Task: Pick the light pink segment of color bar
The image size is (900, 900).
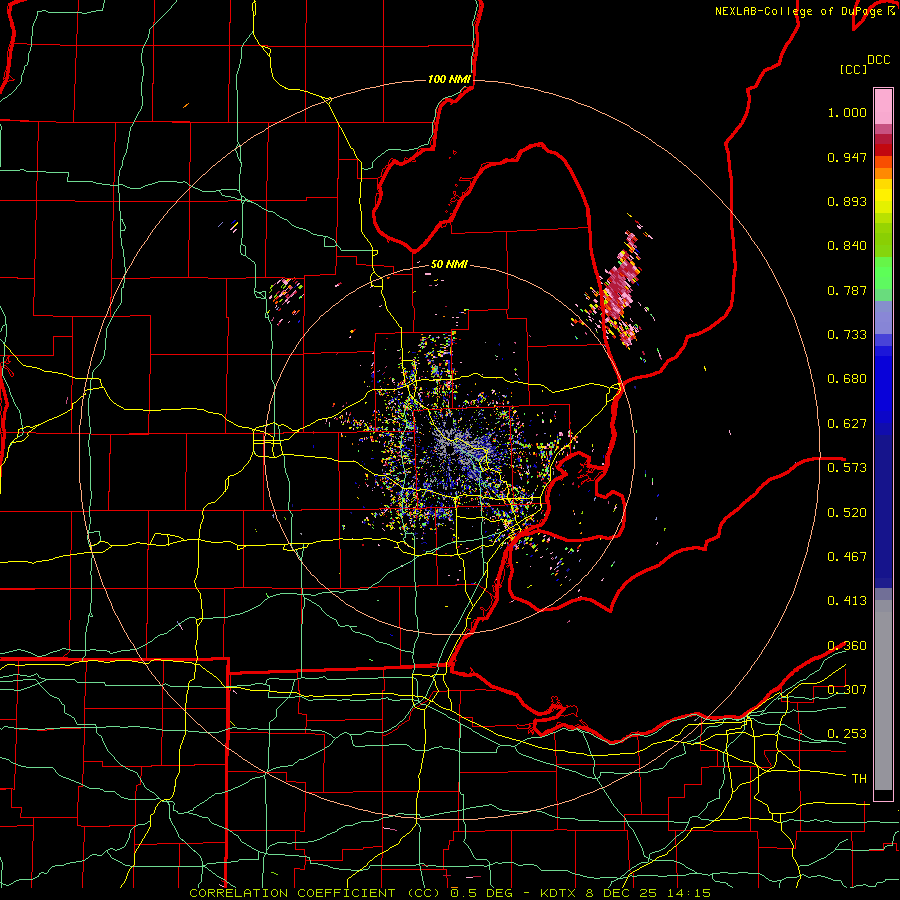Action: click(883, 106)
